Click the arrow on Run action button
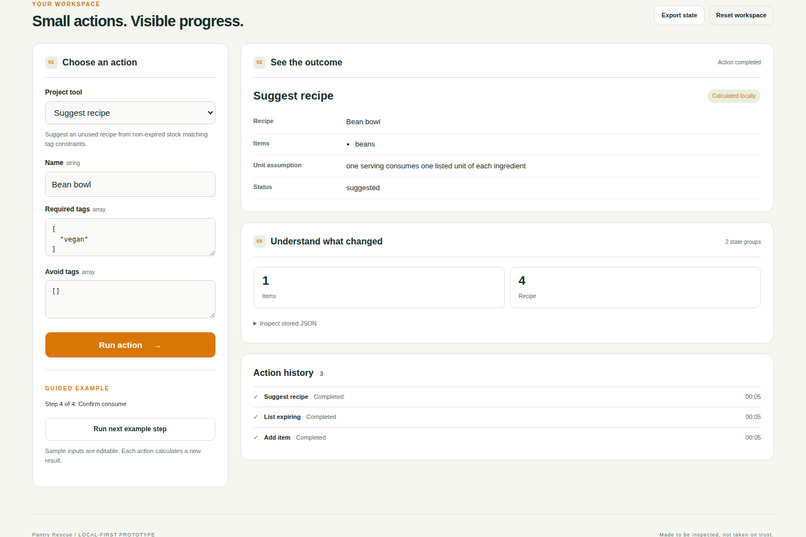The width and height of the screenshot is (806, 537). [157, 346]
